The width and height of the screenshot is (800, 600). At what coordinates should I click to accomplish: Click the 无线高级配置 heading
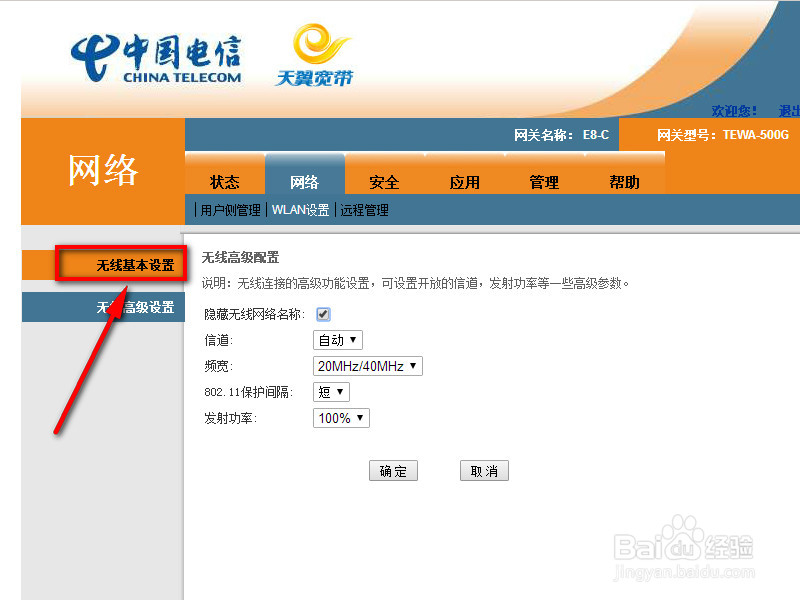point(240,258)
